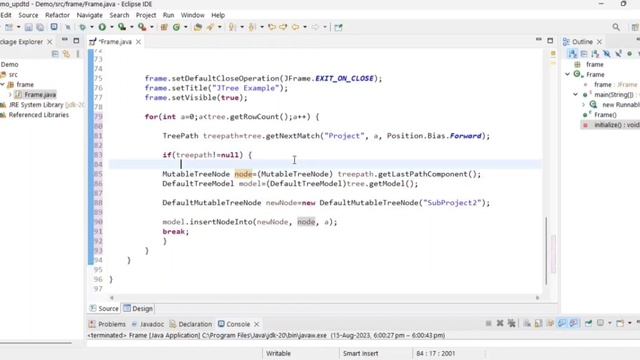Open the Help menu
Screen dimensions: 640x360
218,15
